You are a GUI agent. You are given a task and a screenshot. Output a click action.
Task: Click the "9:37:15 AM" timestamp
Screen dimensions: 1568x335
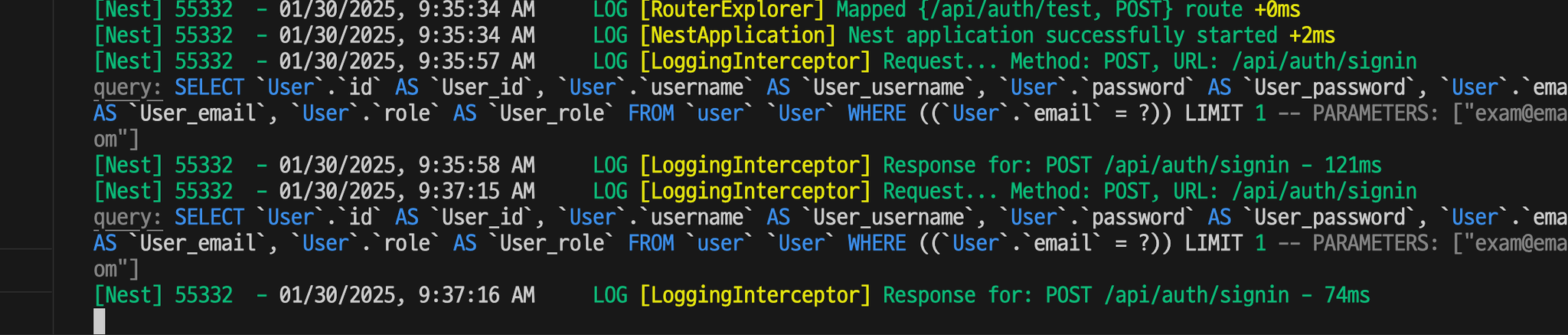pos(476,192)
